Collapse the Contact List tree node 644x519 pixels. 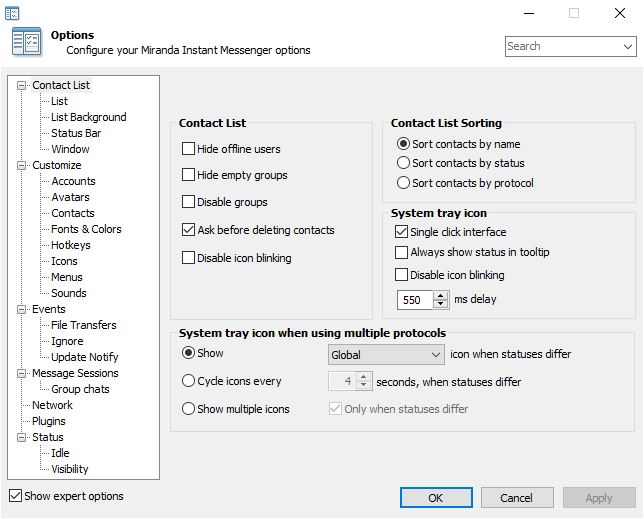(x=21, y=85)
